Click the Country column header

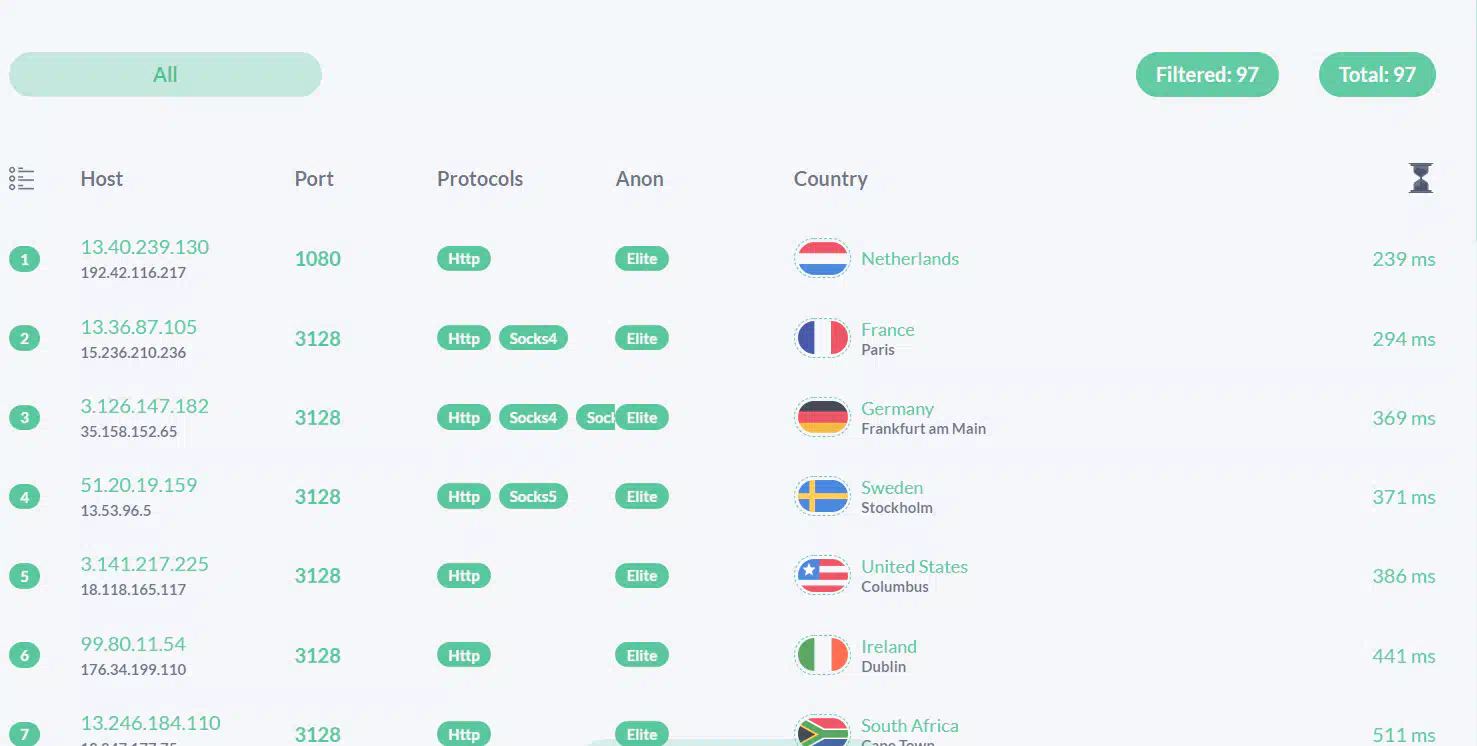coord(830,179)
